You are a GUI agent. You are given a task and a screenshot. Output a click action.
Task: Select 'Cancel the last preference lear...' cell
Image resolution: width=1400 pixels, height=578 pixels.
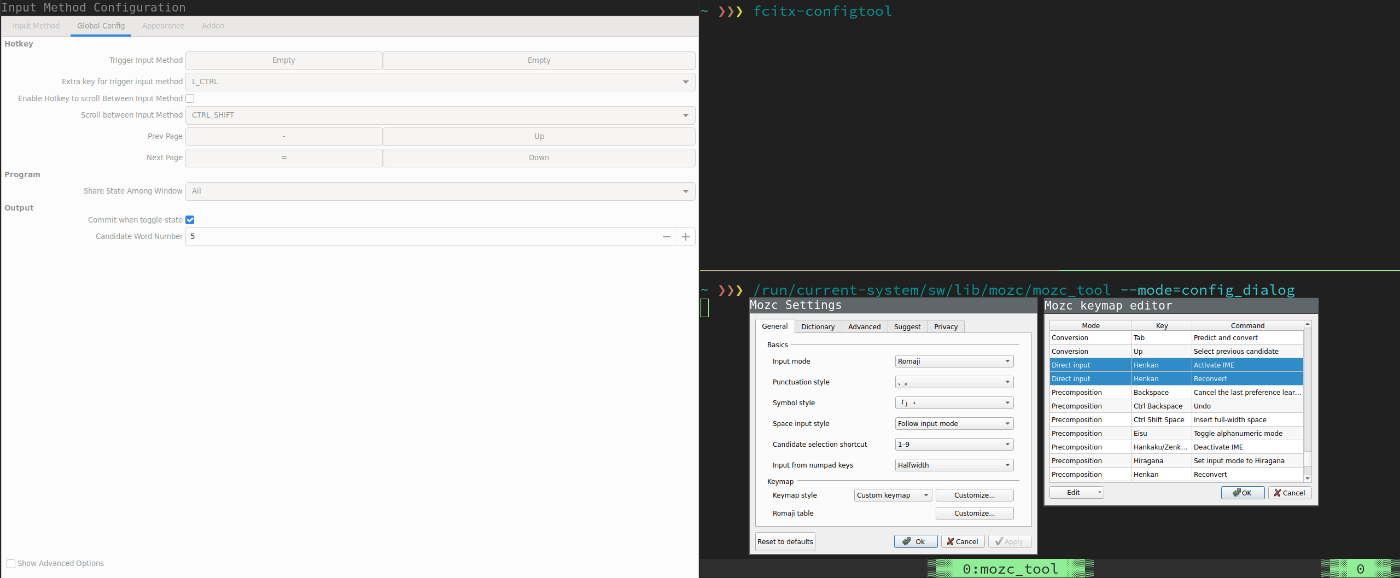click(1247, 393)
